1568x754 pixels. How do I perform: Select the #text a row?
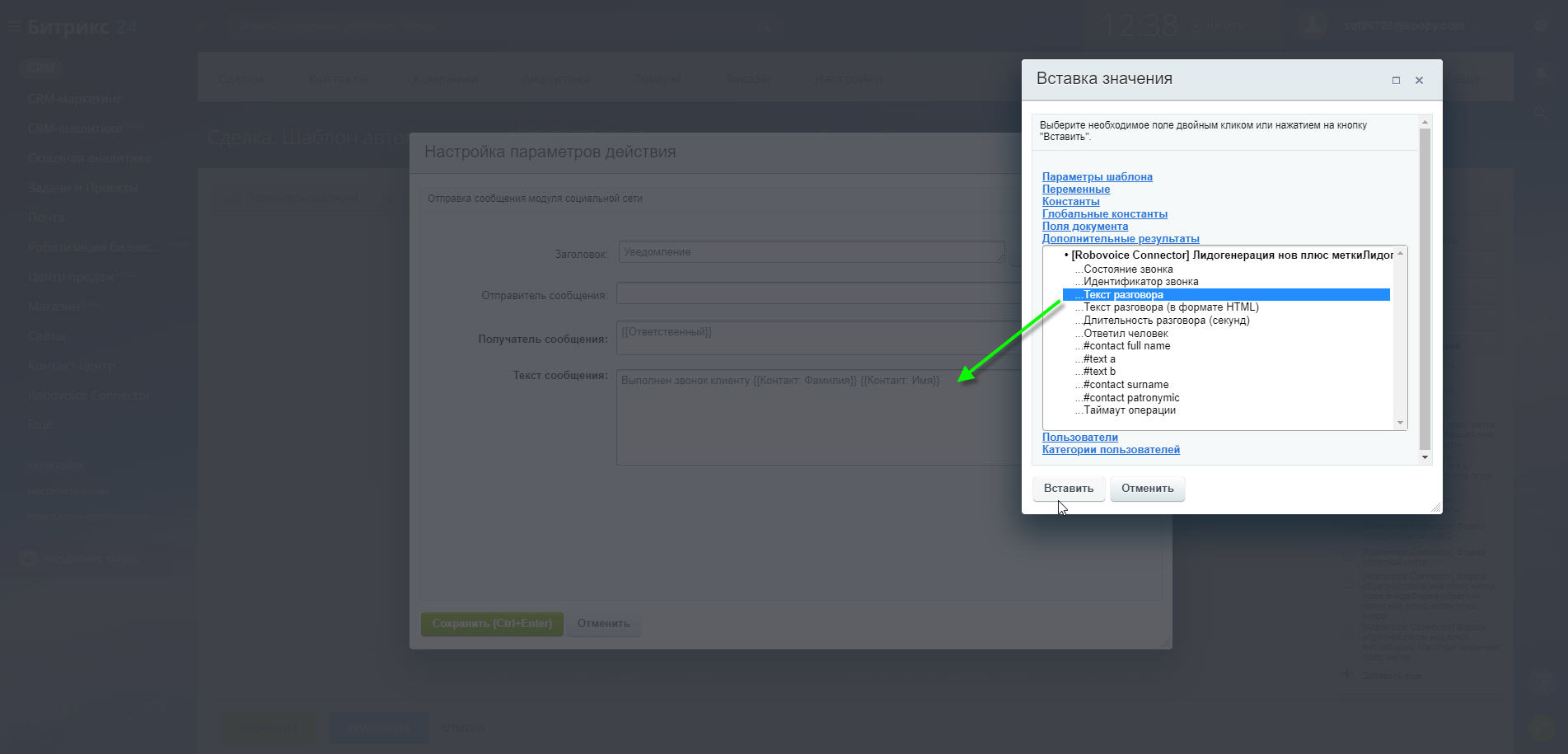1226,358
